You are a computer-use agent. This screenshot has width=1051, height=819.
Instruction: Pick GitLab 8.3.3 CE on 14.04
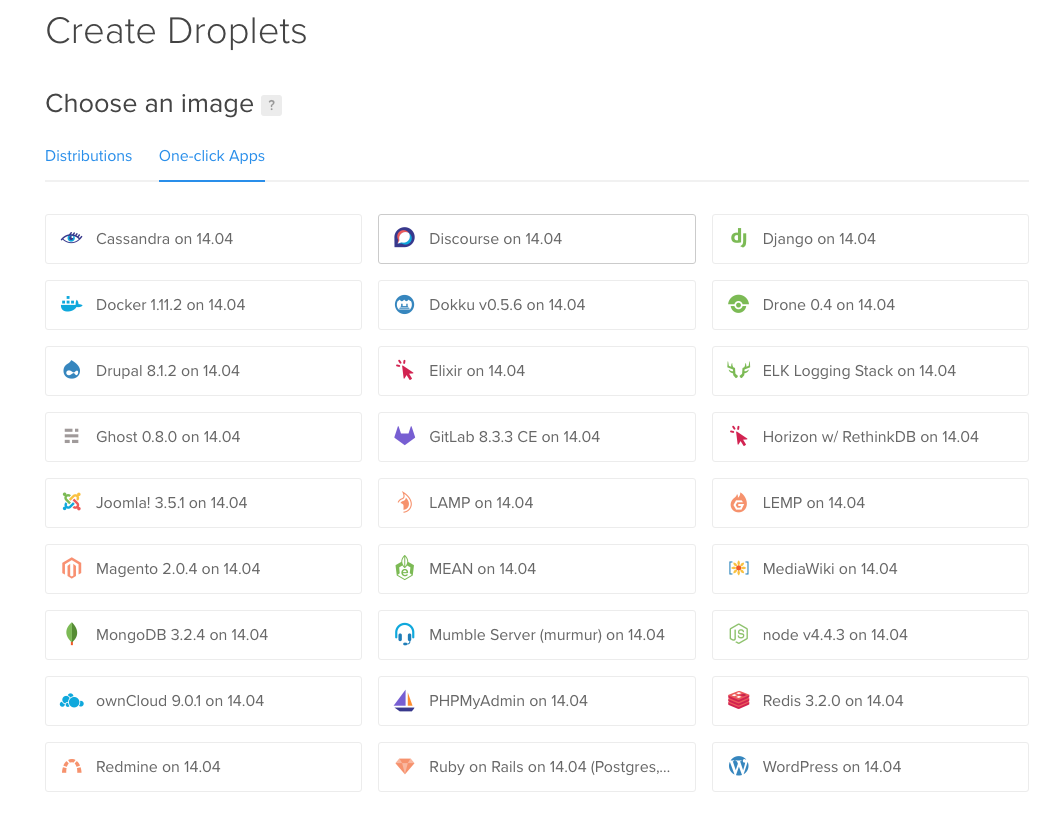click(x=537, y=437)
